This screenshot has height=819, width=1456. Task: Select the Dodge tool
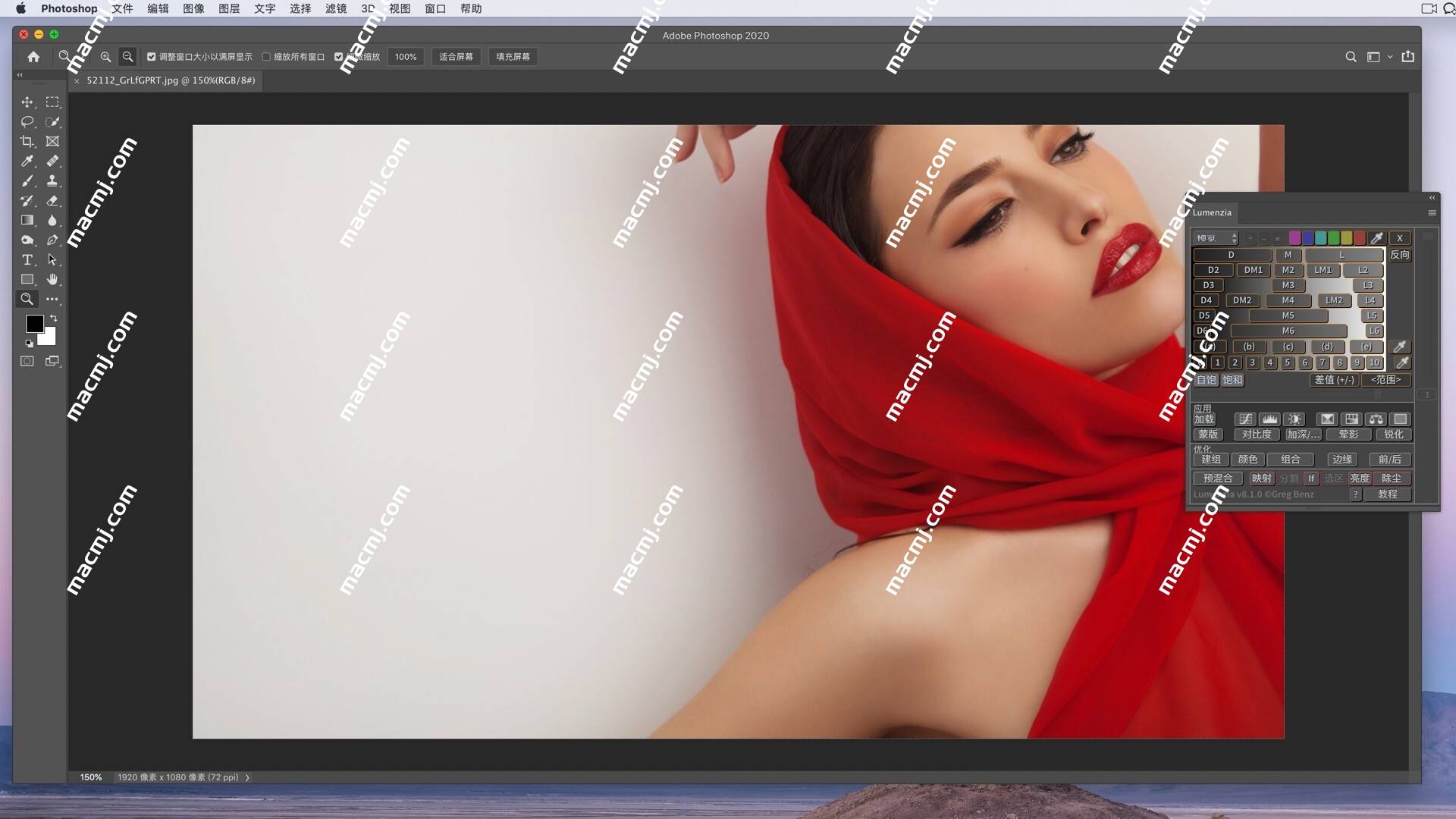coord(27,240)
